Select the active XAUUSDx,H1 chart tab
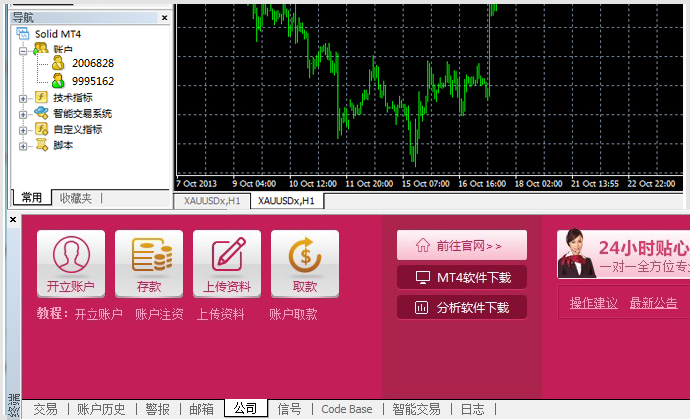 tap(286, 201)
